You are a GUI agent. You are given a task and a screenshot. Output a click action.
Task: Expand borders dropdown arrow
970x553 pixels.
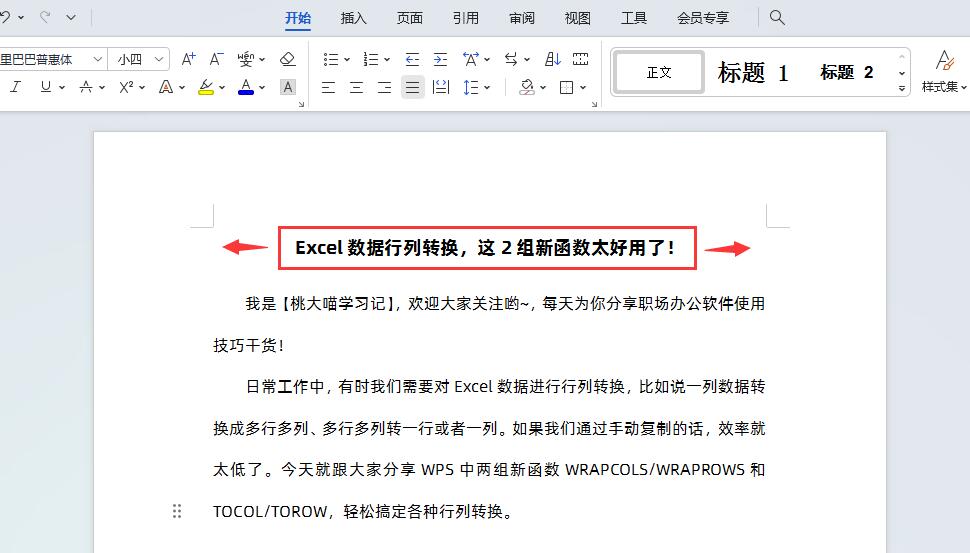pos(583,88)
